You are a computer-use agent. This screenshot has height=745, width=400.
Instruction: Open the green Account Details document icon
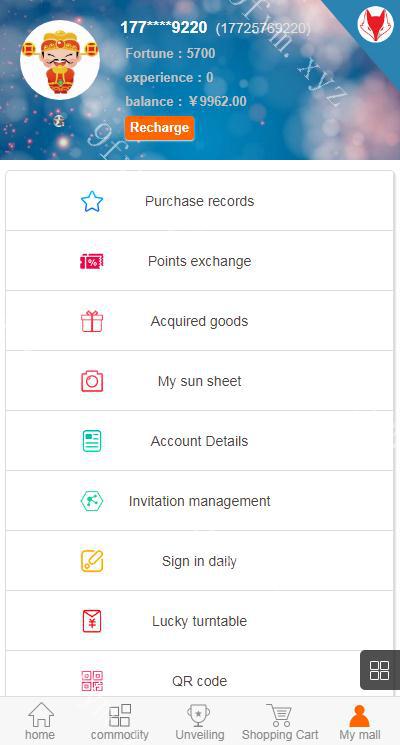[92, 441]
